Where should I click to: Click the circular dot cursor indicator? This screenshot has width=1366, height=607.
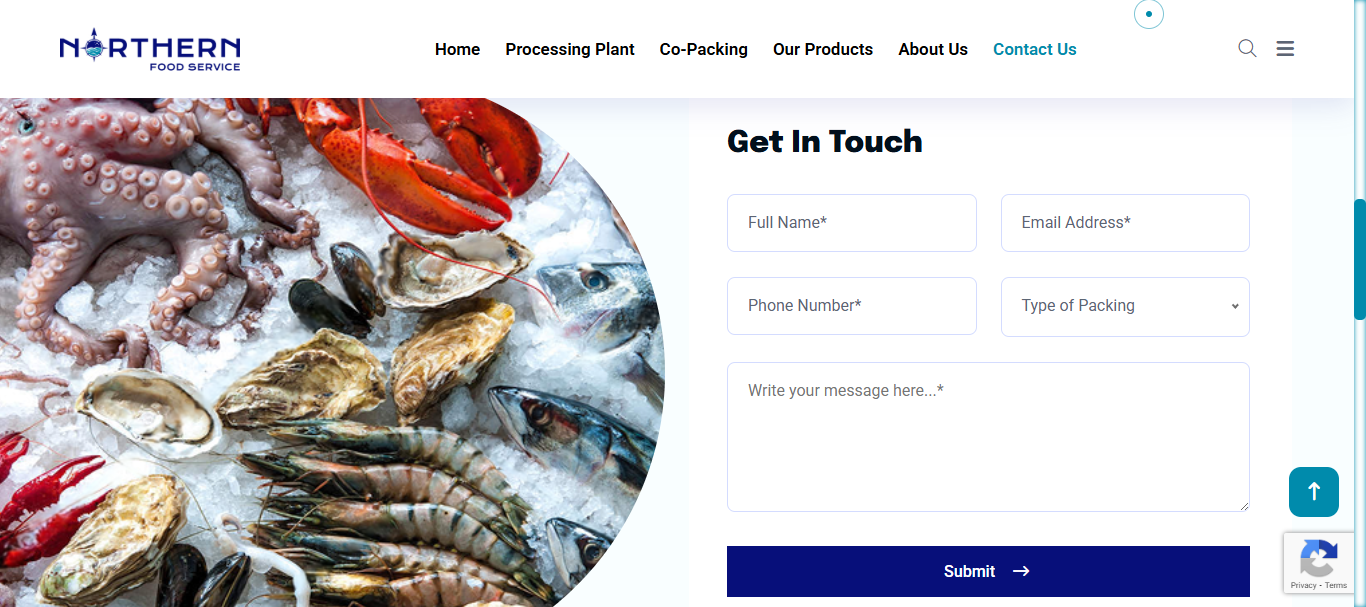click(x=1149, y=14)
